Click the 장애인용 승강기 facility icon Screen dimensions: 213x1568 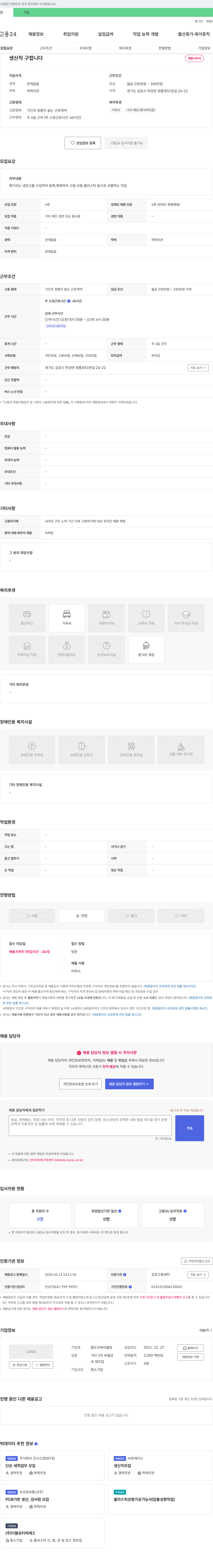pyautogui.click(x=82, y=749)
